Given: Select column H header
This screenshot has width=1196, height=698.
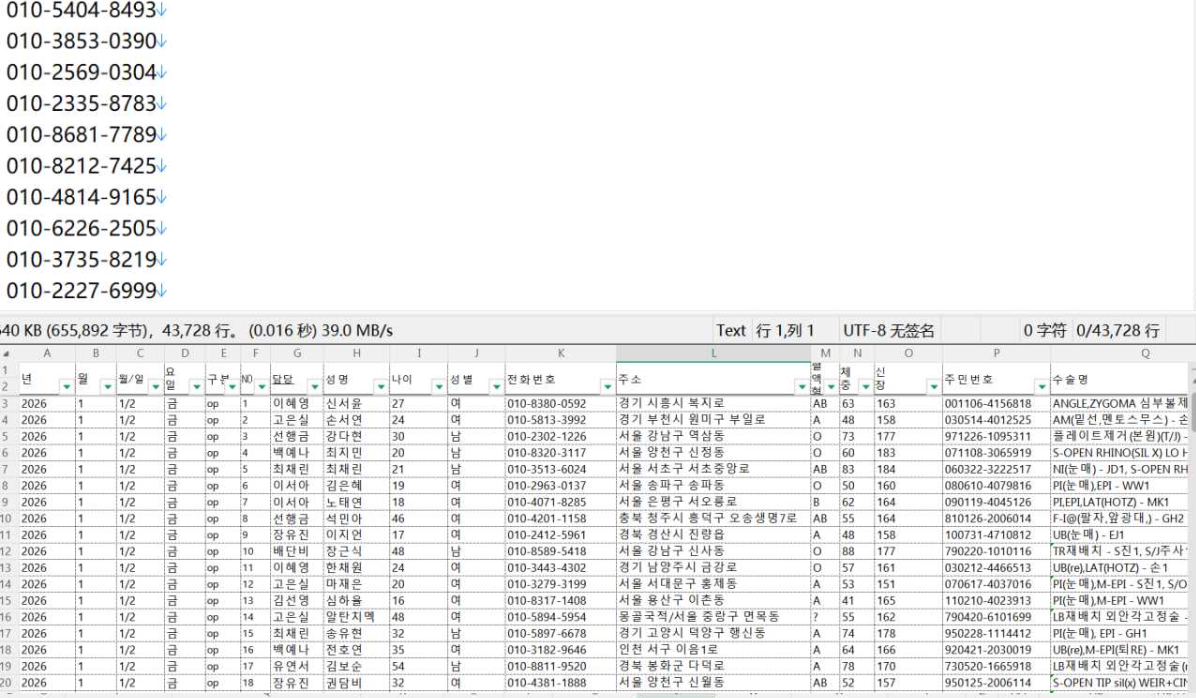Looking at the screenshot, I should 356,353.
